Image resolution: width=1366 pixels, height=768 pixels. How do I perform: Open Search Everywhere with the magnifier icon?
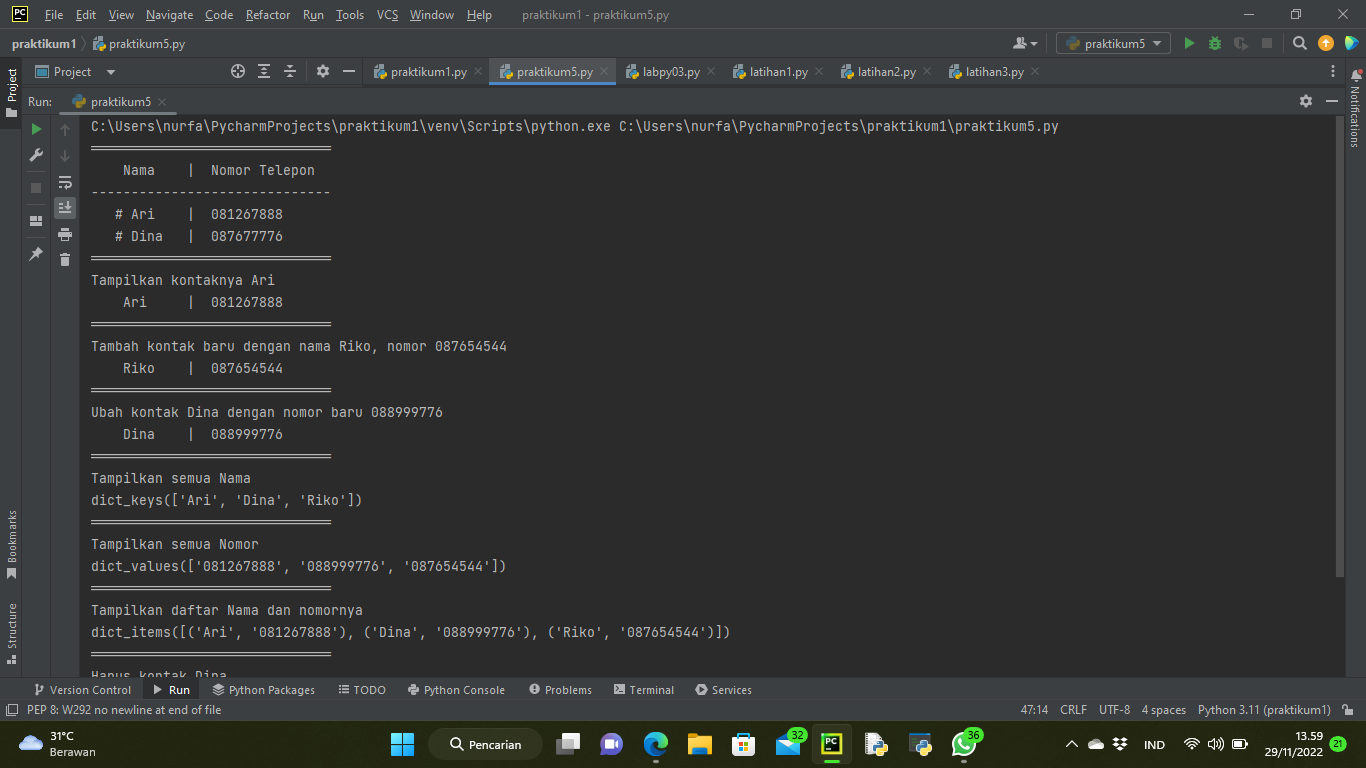[x=1299, y=44]
